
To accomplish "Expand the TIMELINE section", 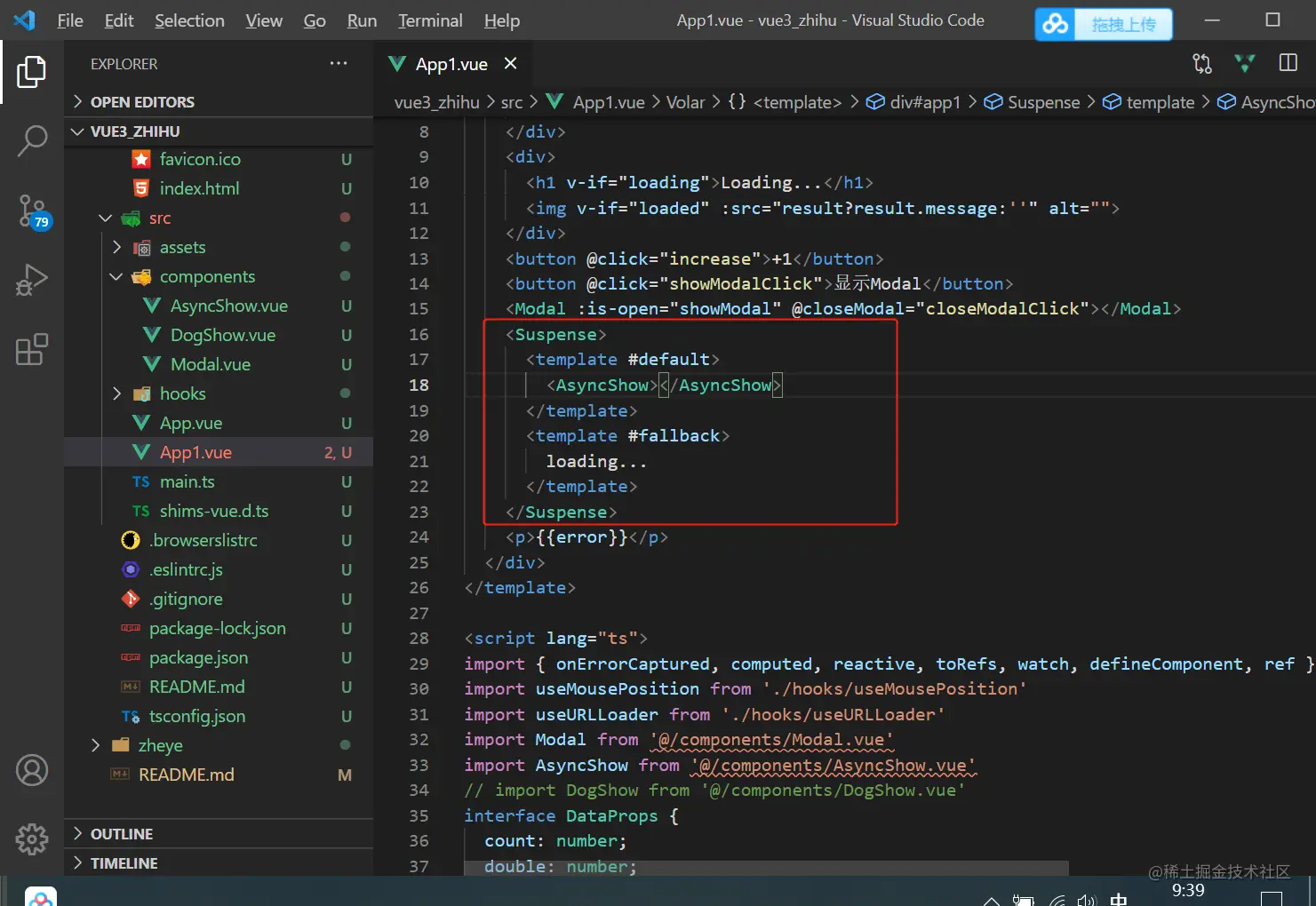I will pyautogui.click(x=219, y=863).
